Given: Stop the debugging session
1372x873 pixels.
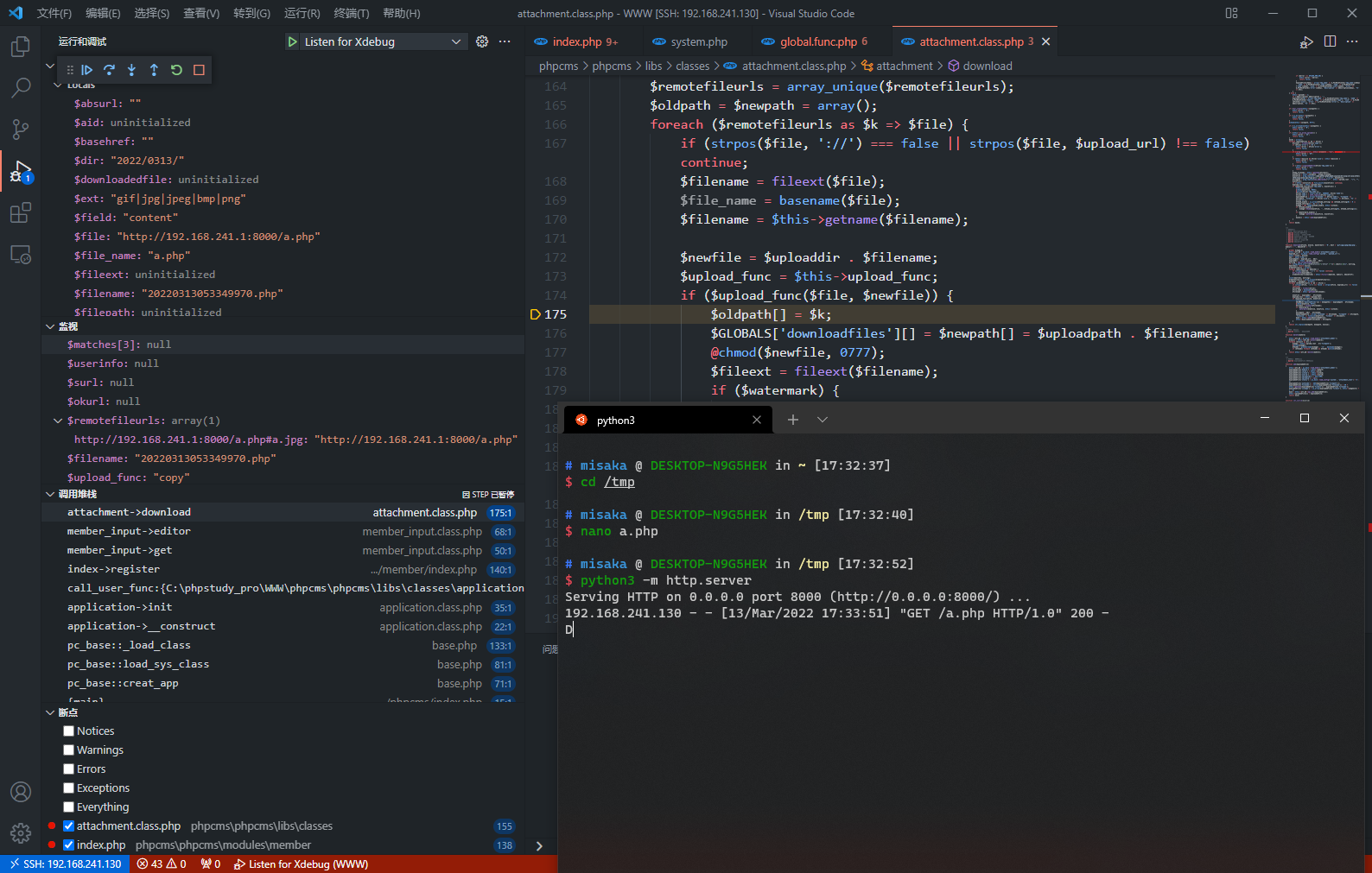Looking at the screenshot, I should coord(199,70).
